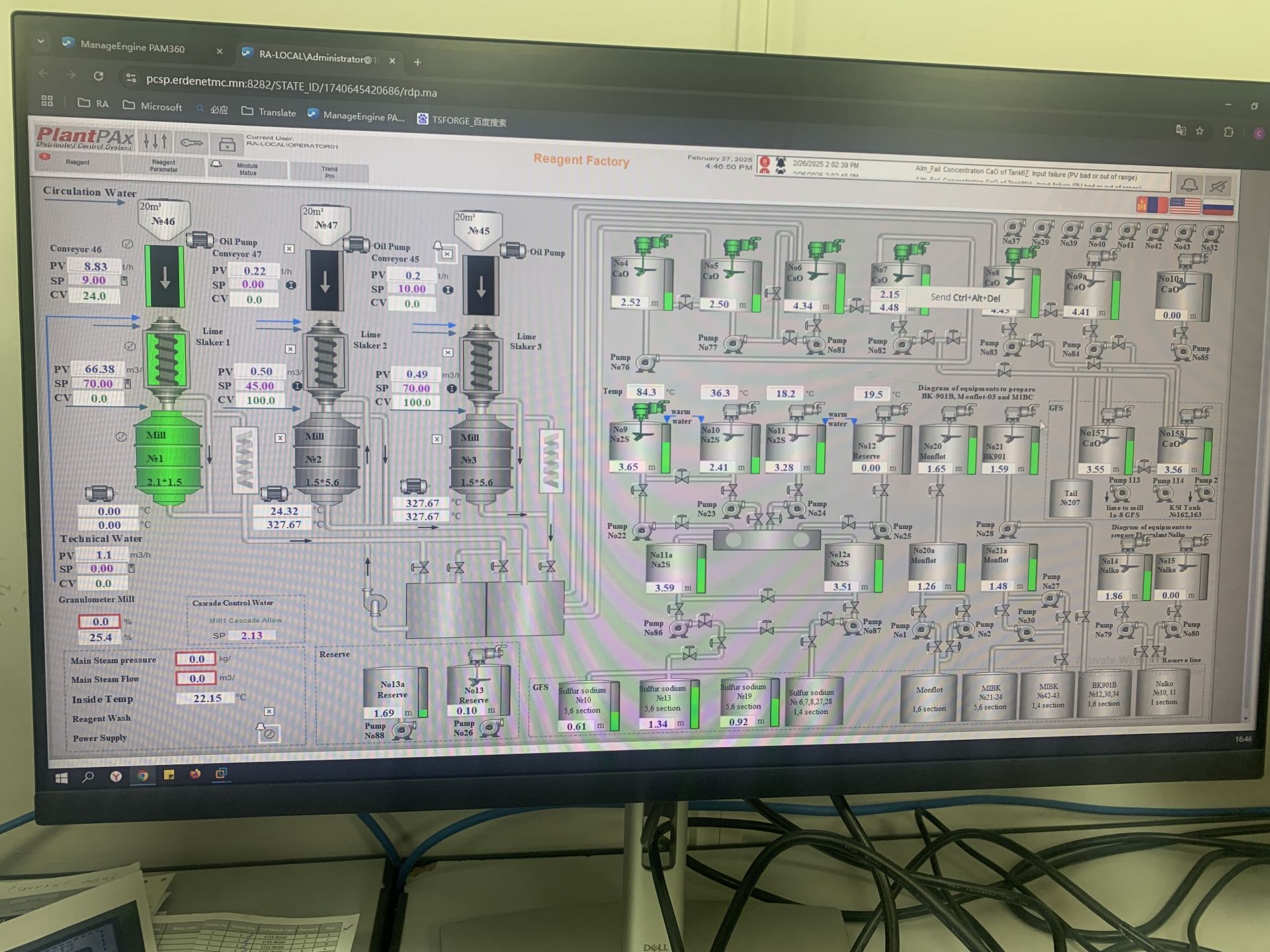Open the Reagent Parameter tab
This screenshot has height=952, width=1270.
(x=163, y=166)
